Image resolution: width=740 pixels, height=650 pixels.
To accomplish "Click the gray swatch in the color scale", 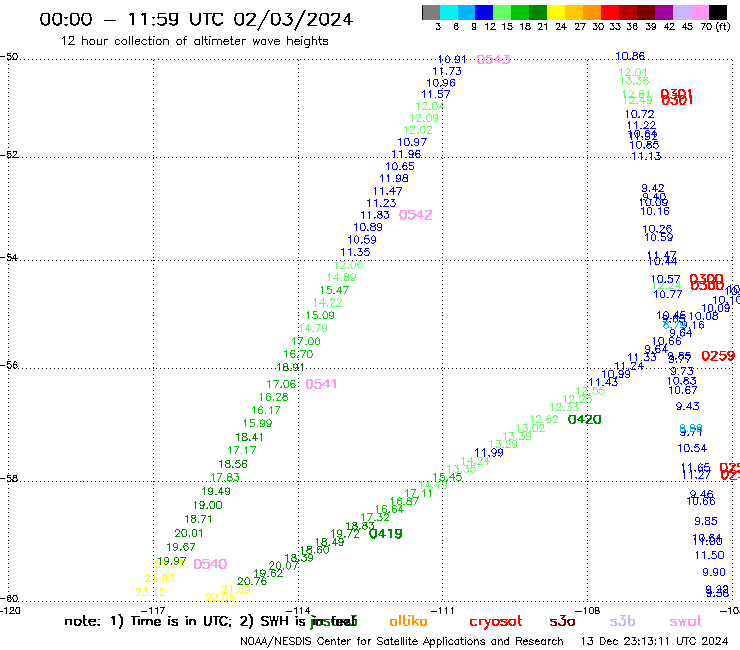I will click(431, 12).
